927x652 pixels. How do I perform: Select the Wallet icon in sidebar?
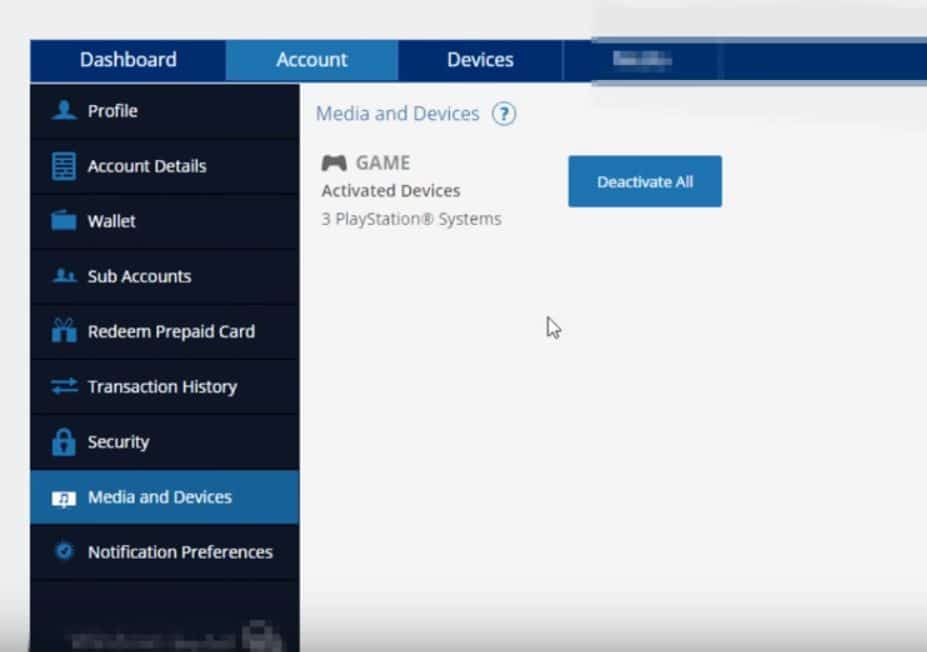(64, 221)
